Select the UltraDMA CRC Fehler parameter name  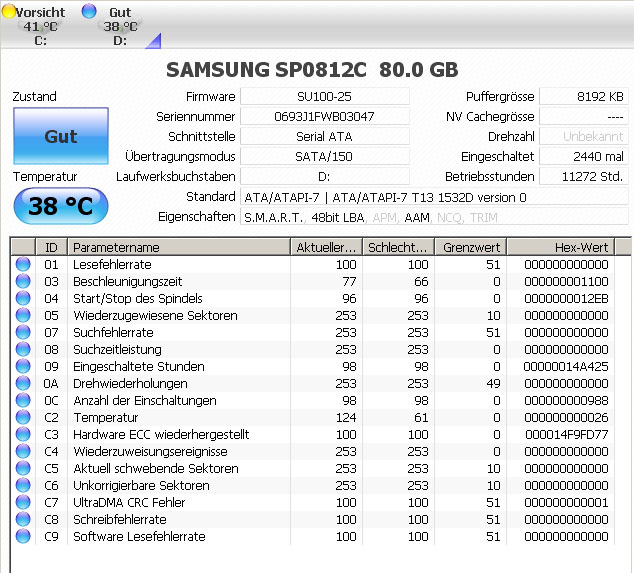[129, 502]
